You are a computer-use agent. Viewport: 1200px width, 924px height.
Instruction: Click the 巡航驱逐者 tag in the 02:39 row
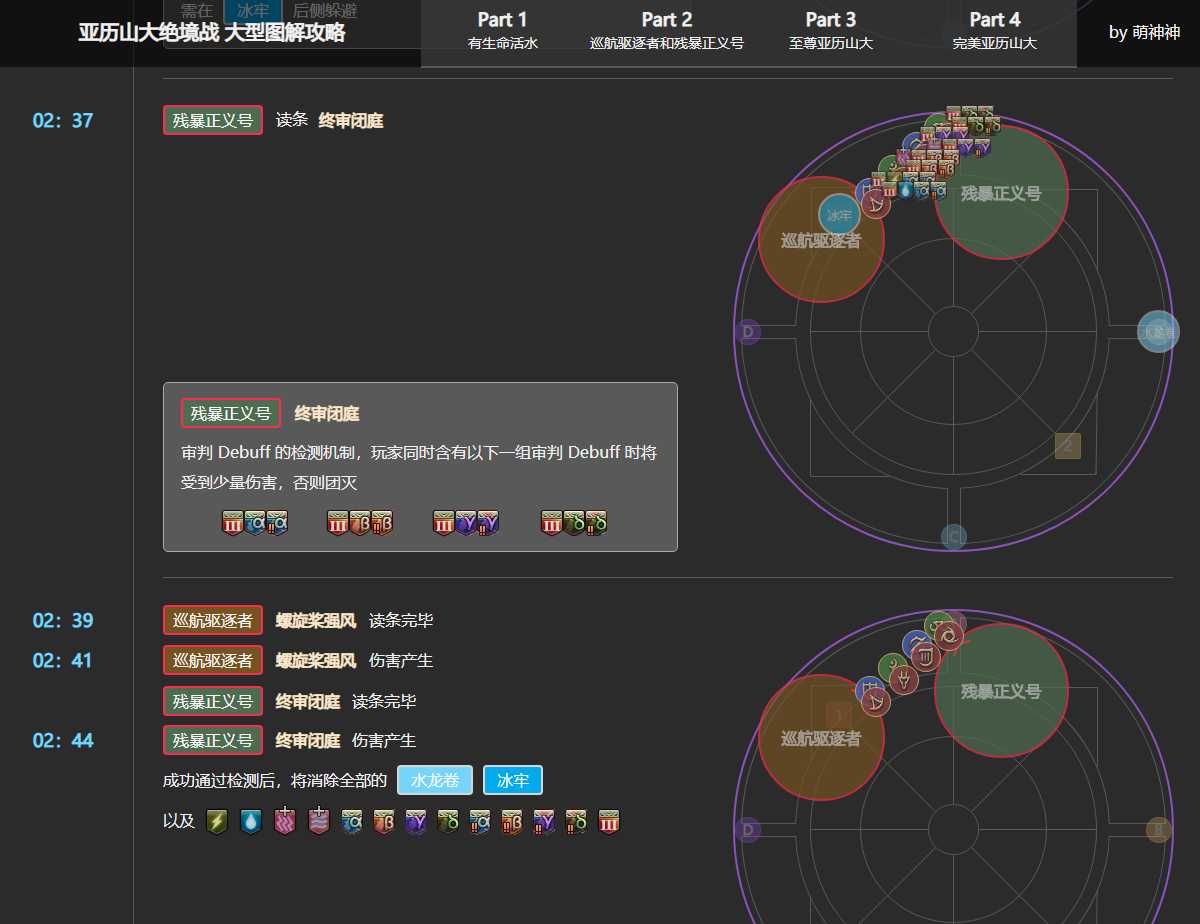[x=213, y=620]
